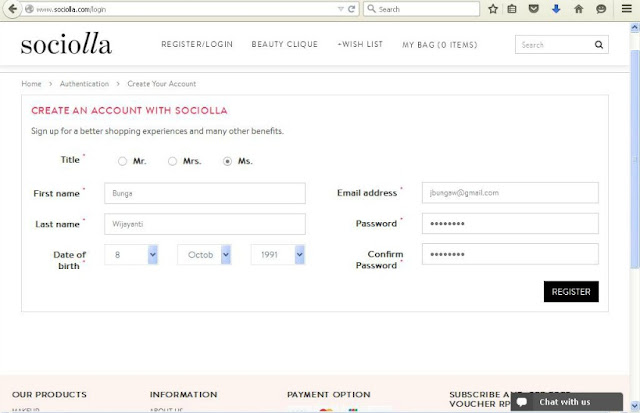Click the Email address field
Image resolution: width=640 pixels, height=413 pixels.
[x=510, y=193]
